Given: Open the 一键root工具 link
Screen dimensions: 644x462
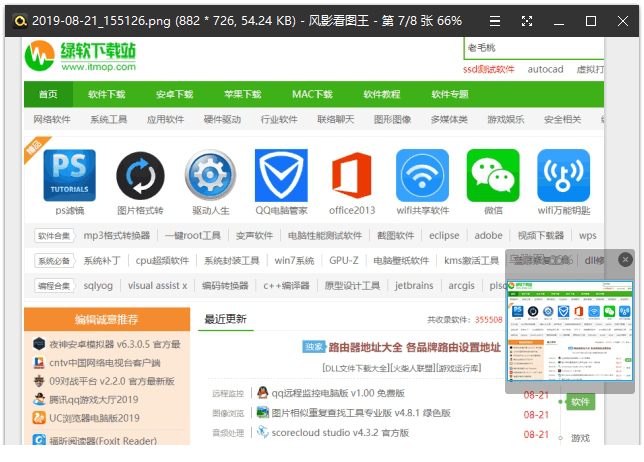Looking at the screenshot, I should coord(193,236).
